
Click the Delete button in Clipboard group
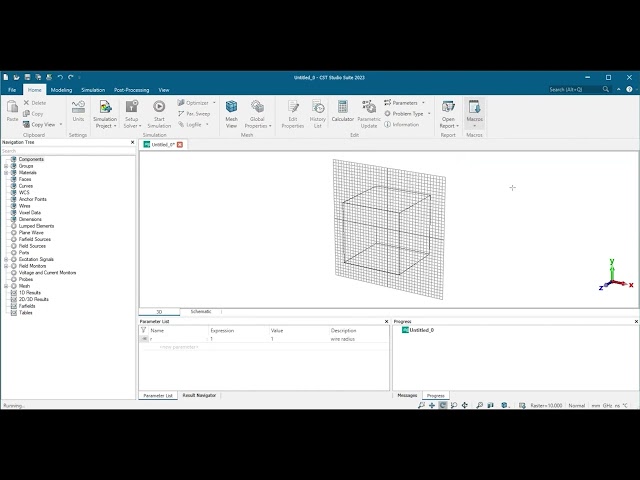(x=35, y=103)
